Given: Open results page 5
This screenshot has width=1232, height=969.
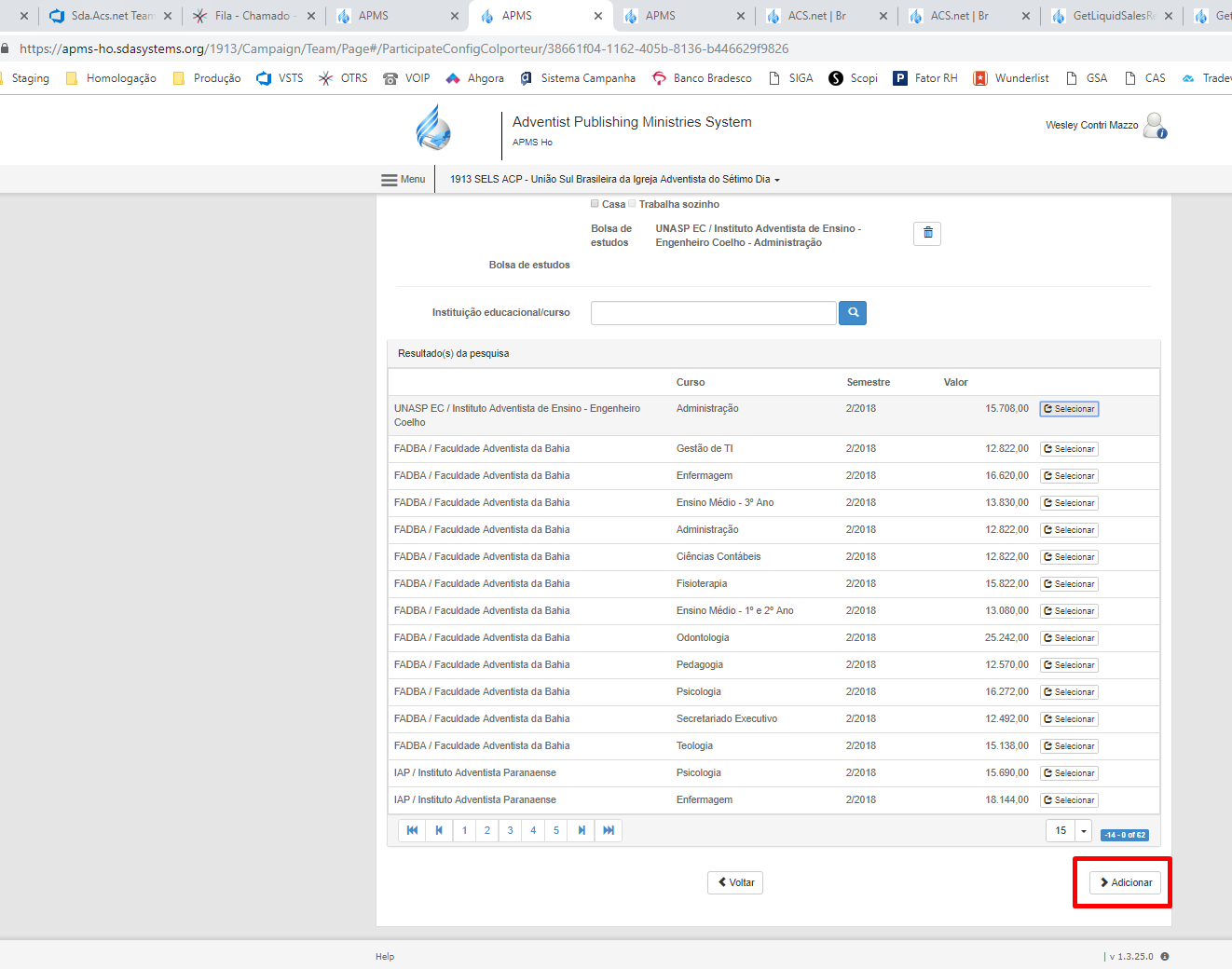Looking at the screenshot, I should [556, 830].
